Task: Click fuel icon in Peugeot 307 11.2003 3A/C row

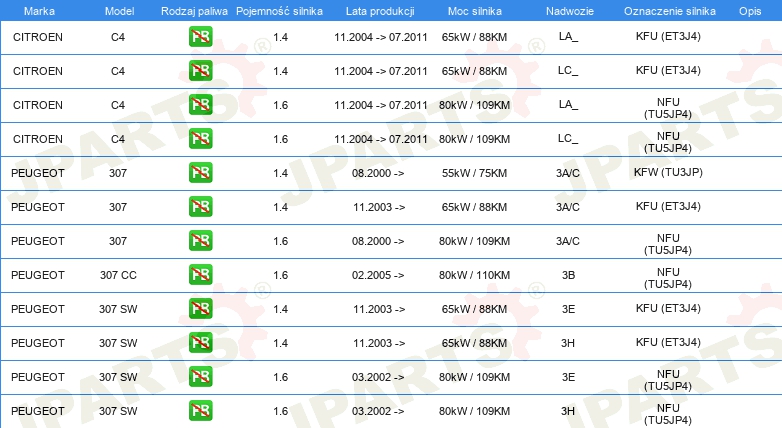Action: pyautogui.click(x=200, y=207)
